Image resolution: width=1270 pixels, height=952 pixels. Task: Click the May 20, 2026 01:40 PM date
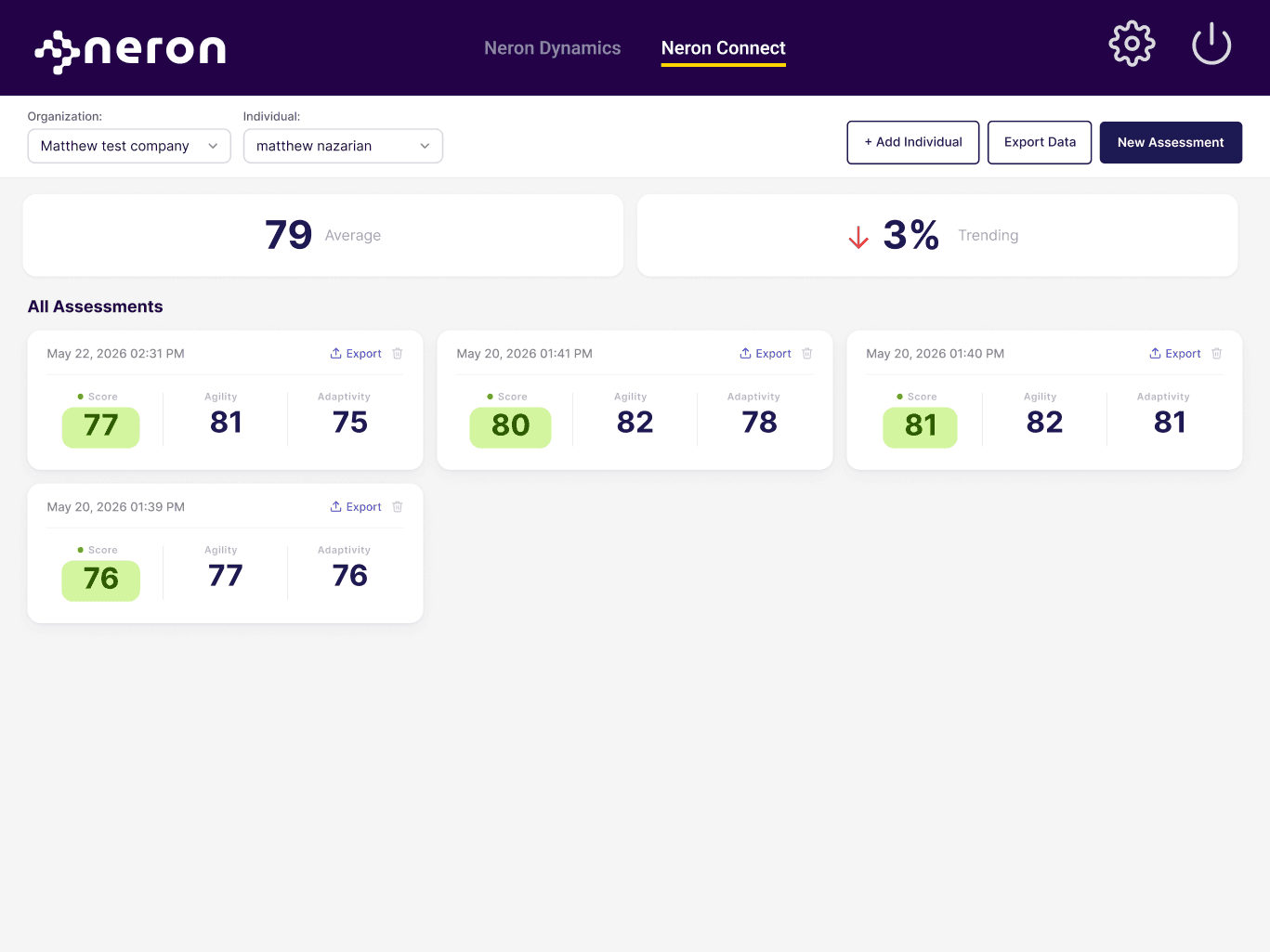click(x=936, y=354)
